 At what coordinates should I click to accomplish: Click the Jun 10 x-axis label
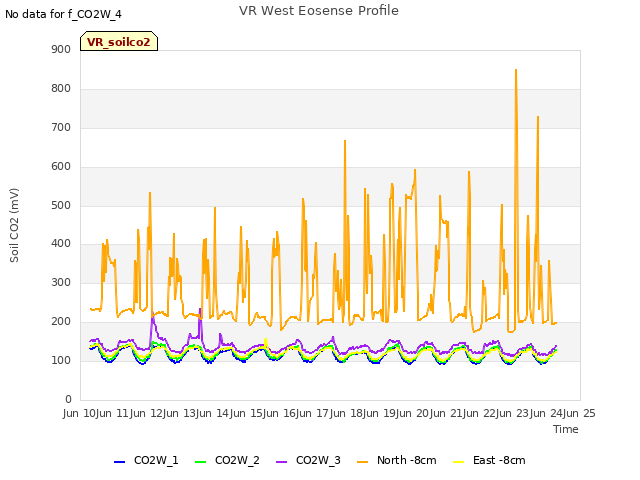[80, 413]
